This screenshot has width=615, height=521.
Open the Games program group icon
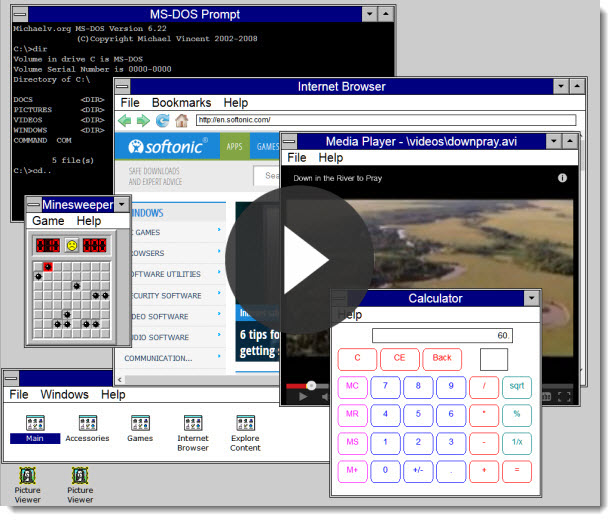[141, 424]
